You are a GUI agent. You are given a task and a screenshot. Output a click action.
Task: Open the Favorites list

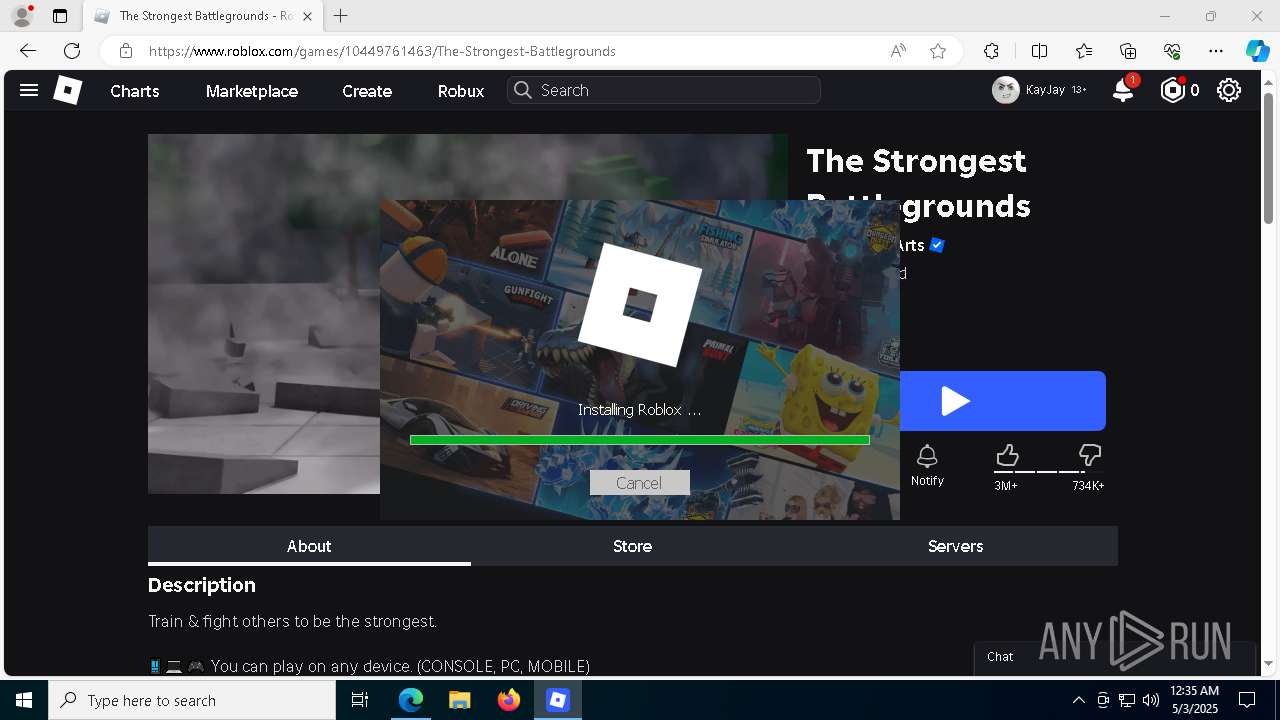tap(1084, 51)
